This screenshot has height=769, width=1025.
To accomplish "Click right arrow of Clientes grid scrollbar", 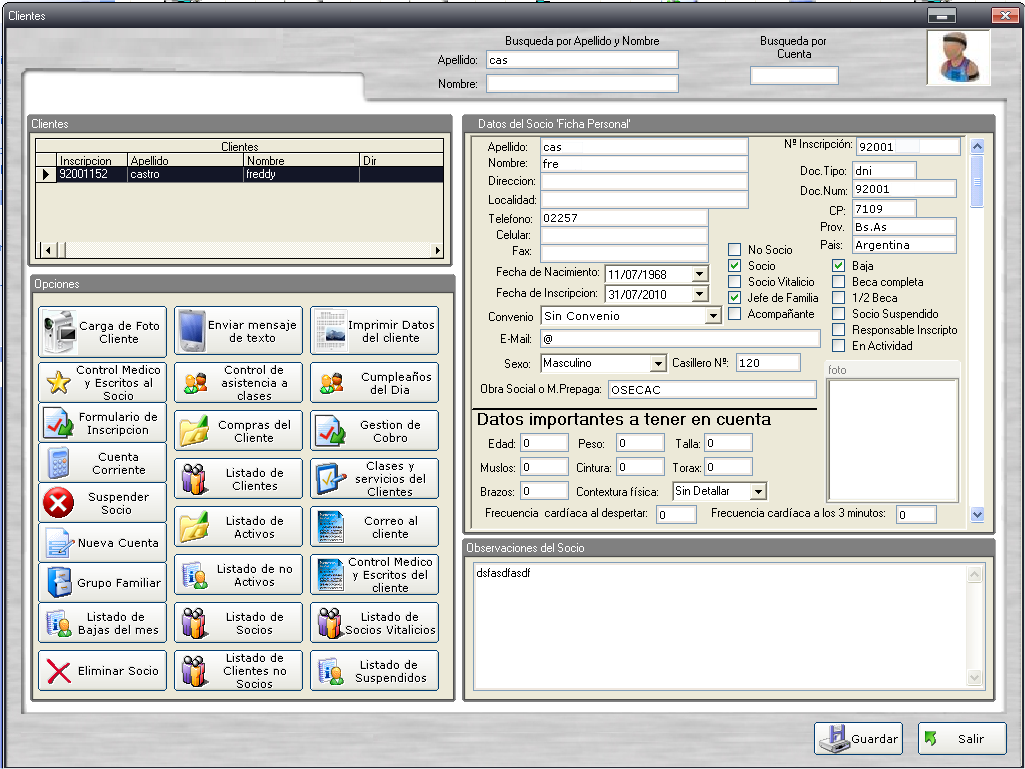I will pos(437,250).
